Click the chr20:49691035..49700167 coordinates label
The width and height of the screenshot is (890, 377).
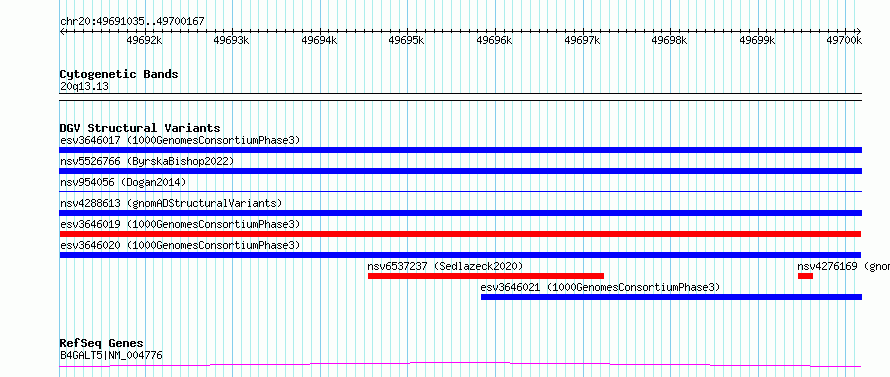132,22
